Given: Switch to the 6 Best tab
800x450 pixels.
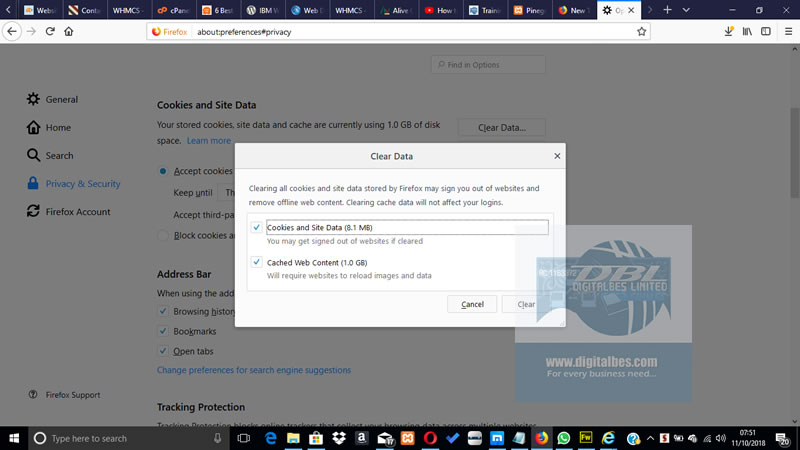Looking at the screenshot, I should click(218, 10).
